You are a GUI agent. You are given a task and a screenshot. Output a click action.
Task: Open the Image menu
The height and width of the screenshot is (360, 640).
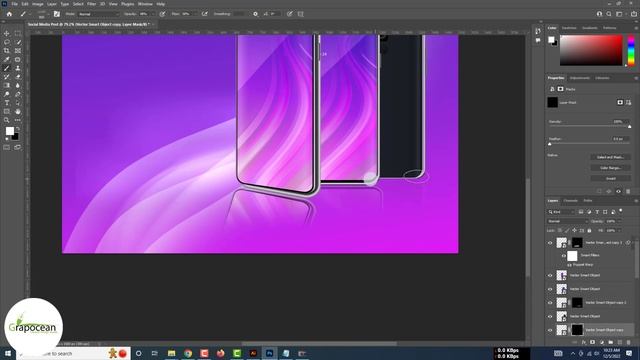point(38,4)
